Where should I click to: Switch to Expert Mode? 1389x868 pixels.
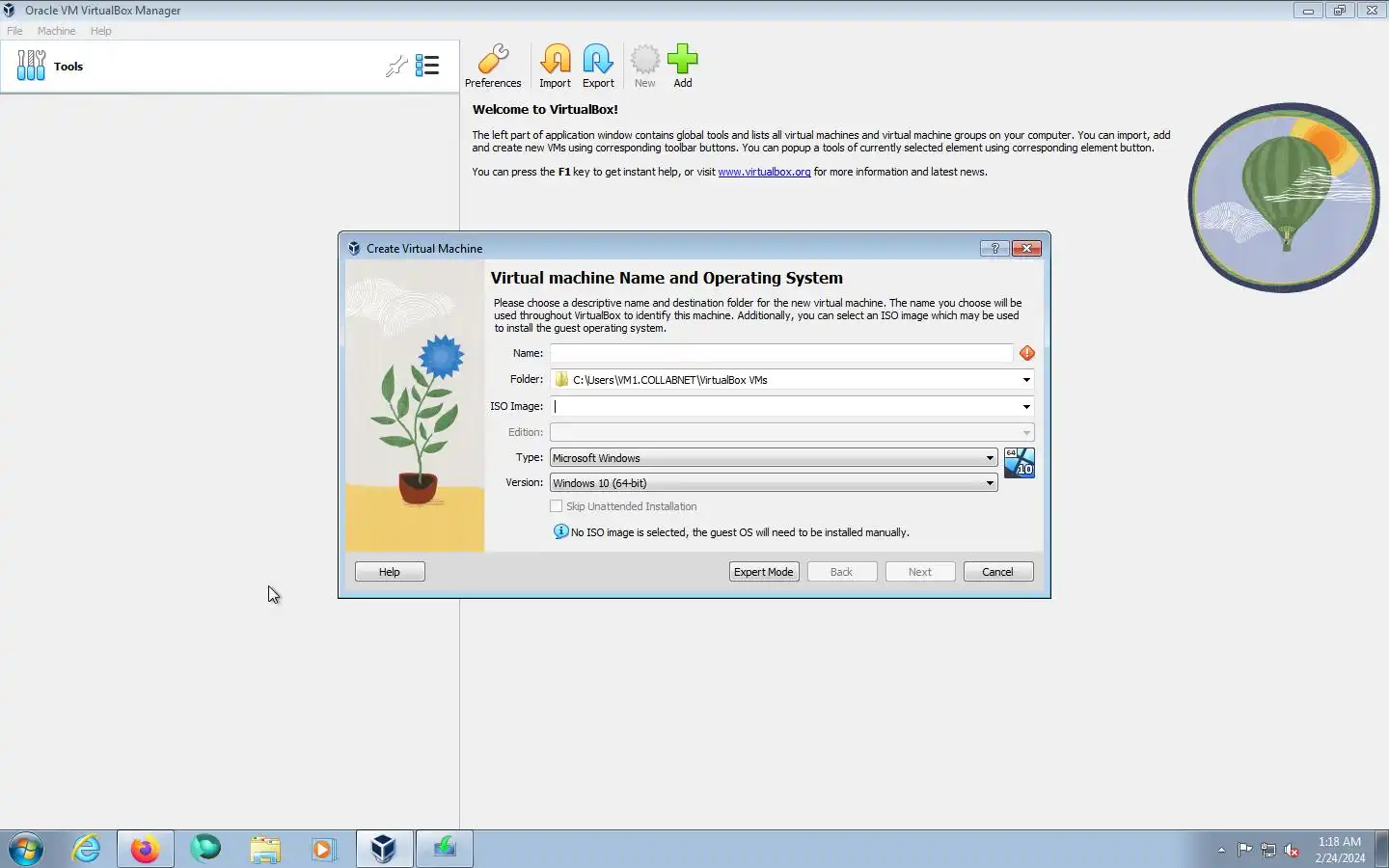click(764, 572)
